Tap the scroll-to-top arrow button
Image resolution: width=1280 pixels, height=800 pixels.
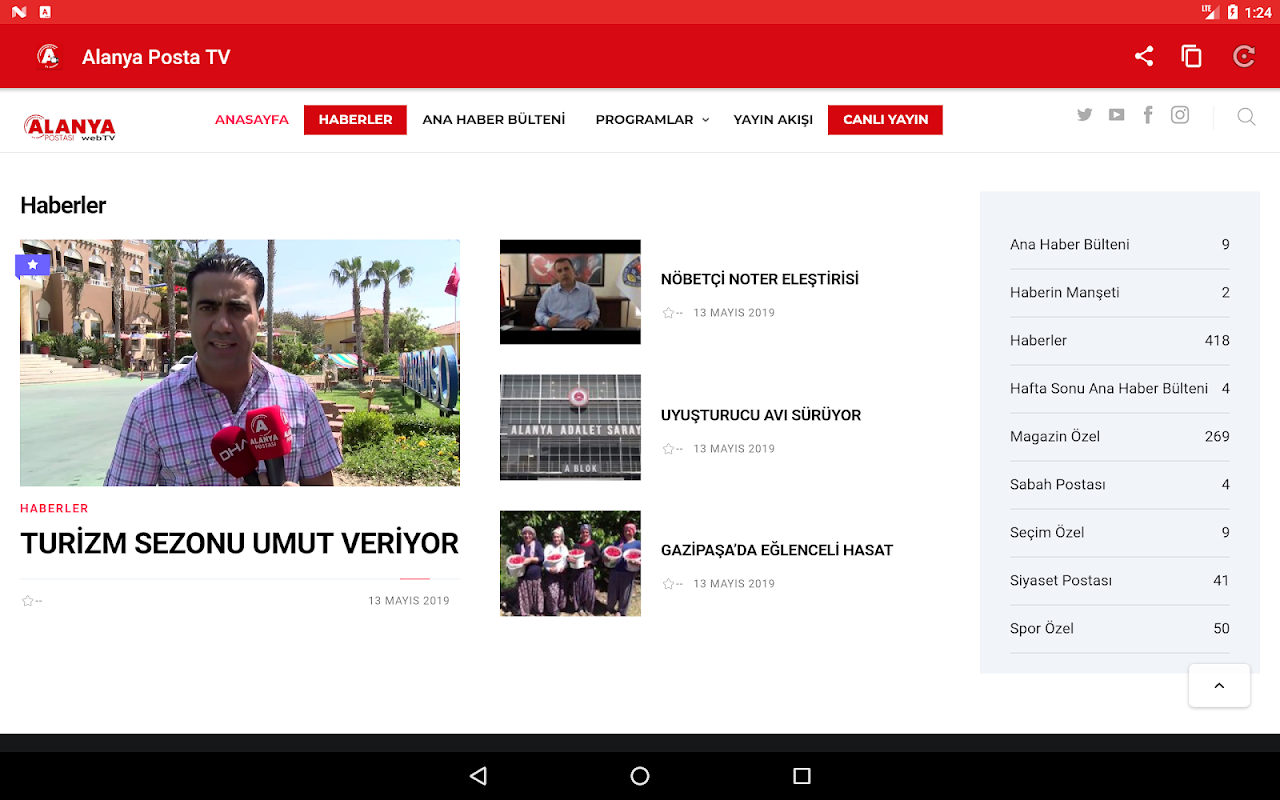[1219, 686]
